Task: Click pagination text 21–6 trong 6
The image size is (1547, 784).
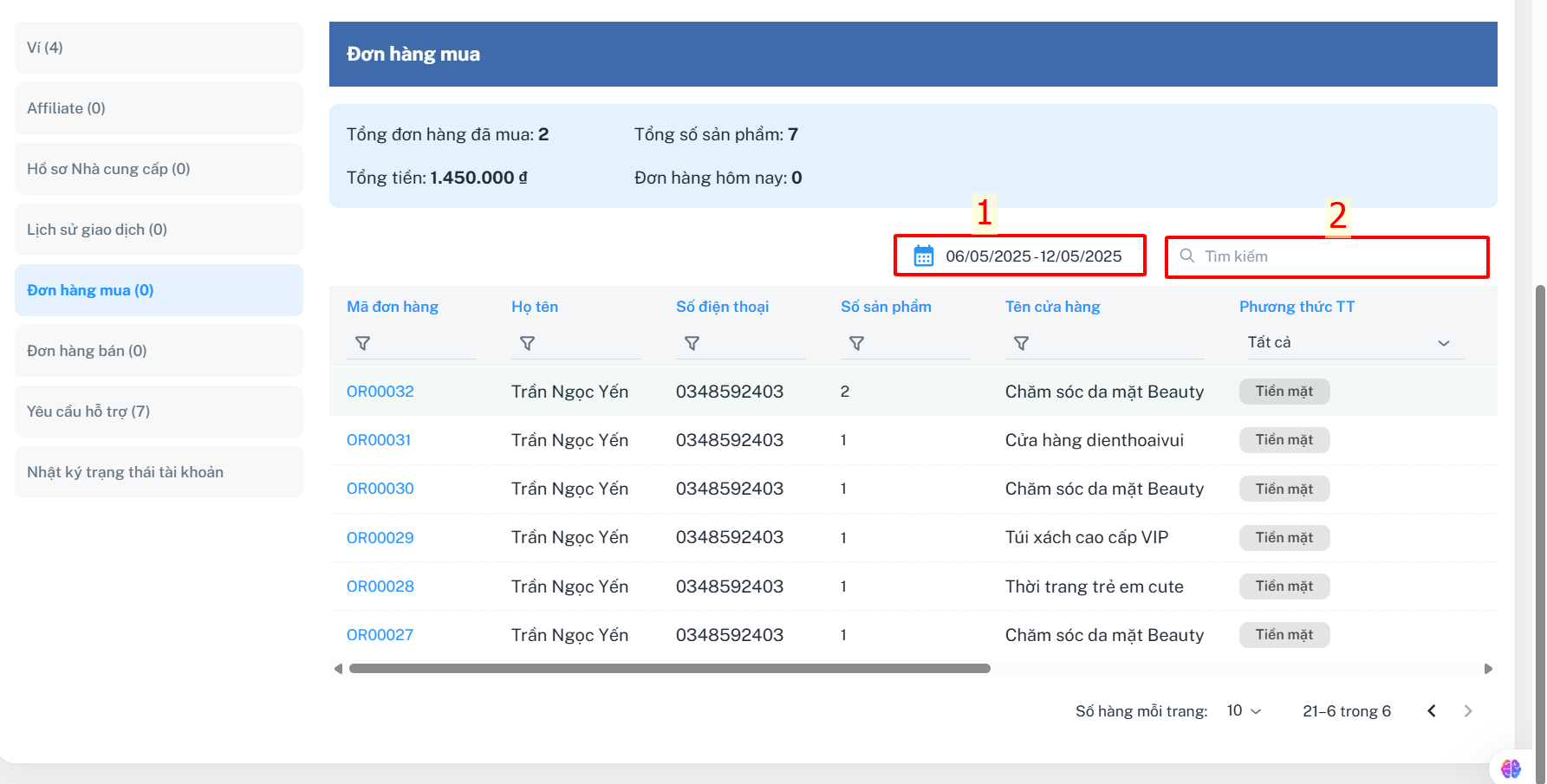Action: [x=1347, y=711]
